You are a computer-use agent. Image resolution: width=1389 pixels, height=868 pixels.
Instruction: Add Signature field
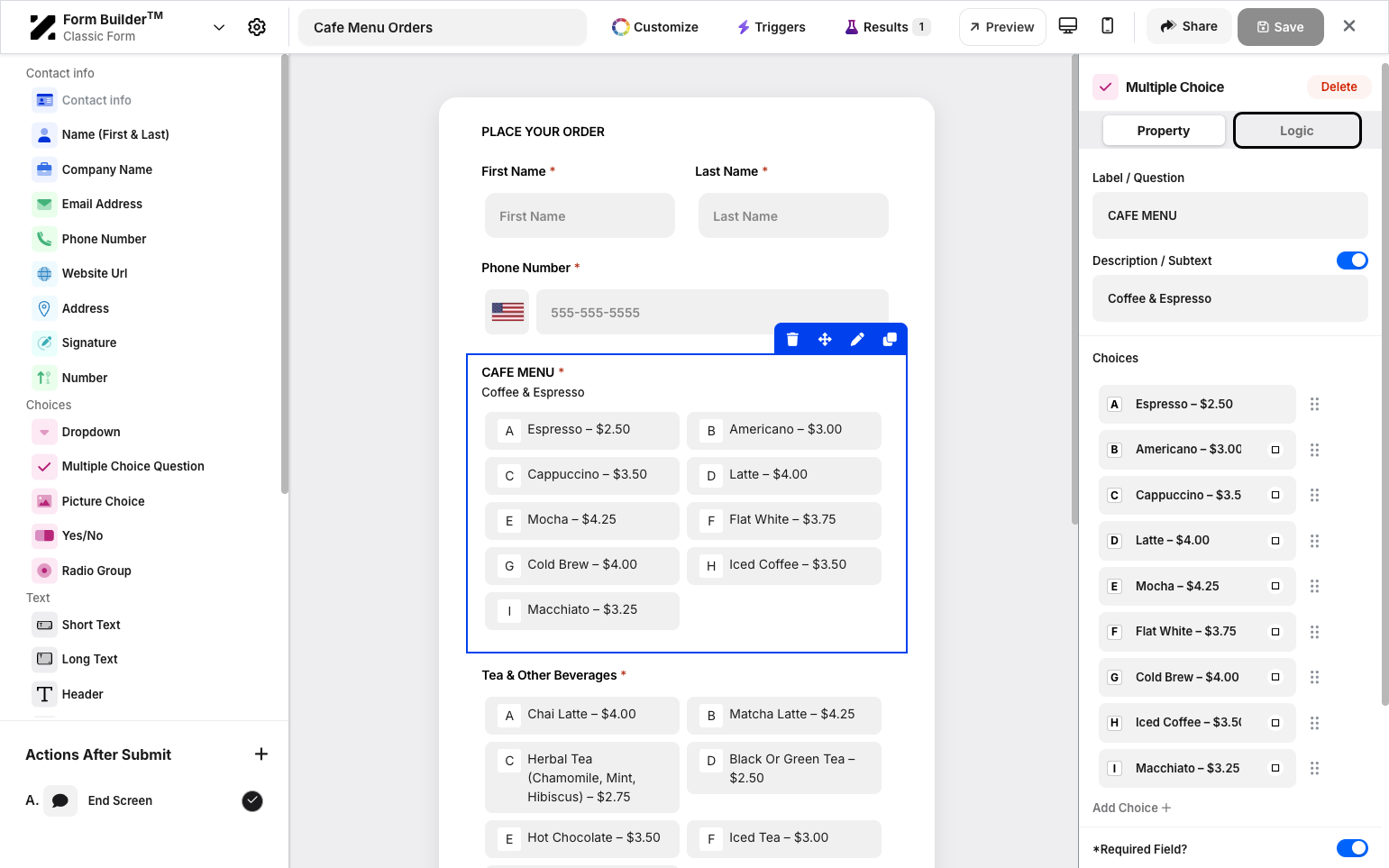point(74,343)
